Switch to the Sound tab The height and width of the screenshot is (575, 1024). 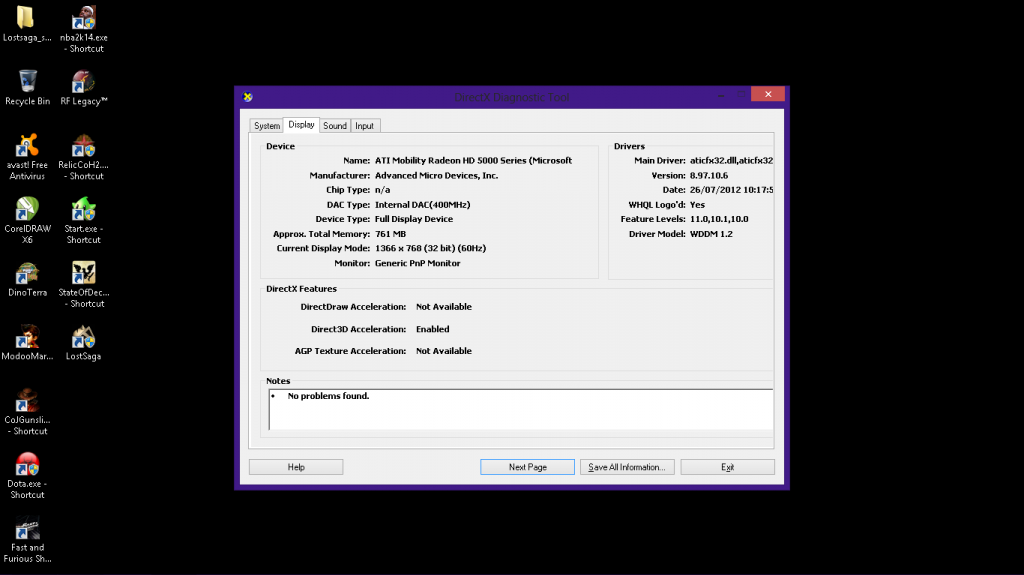(335, 125)
